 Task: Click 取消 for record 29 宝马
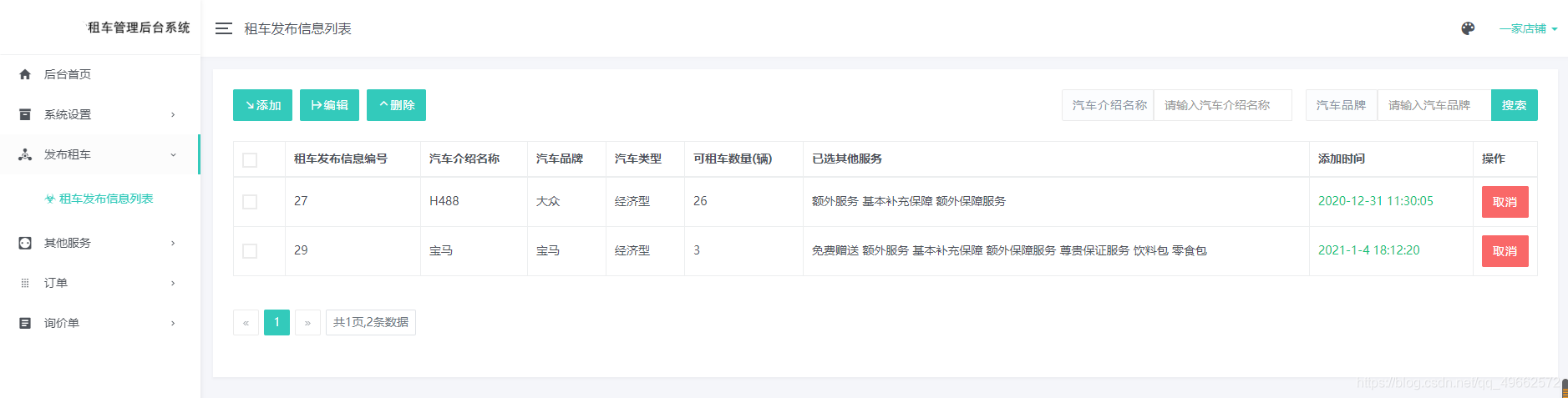[1505, 251]
